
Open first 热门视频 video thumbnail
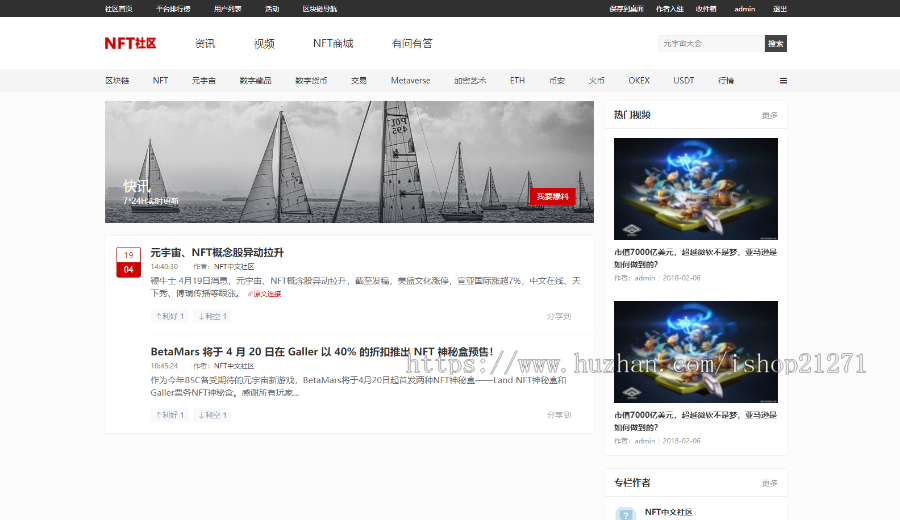(696, 189)
